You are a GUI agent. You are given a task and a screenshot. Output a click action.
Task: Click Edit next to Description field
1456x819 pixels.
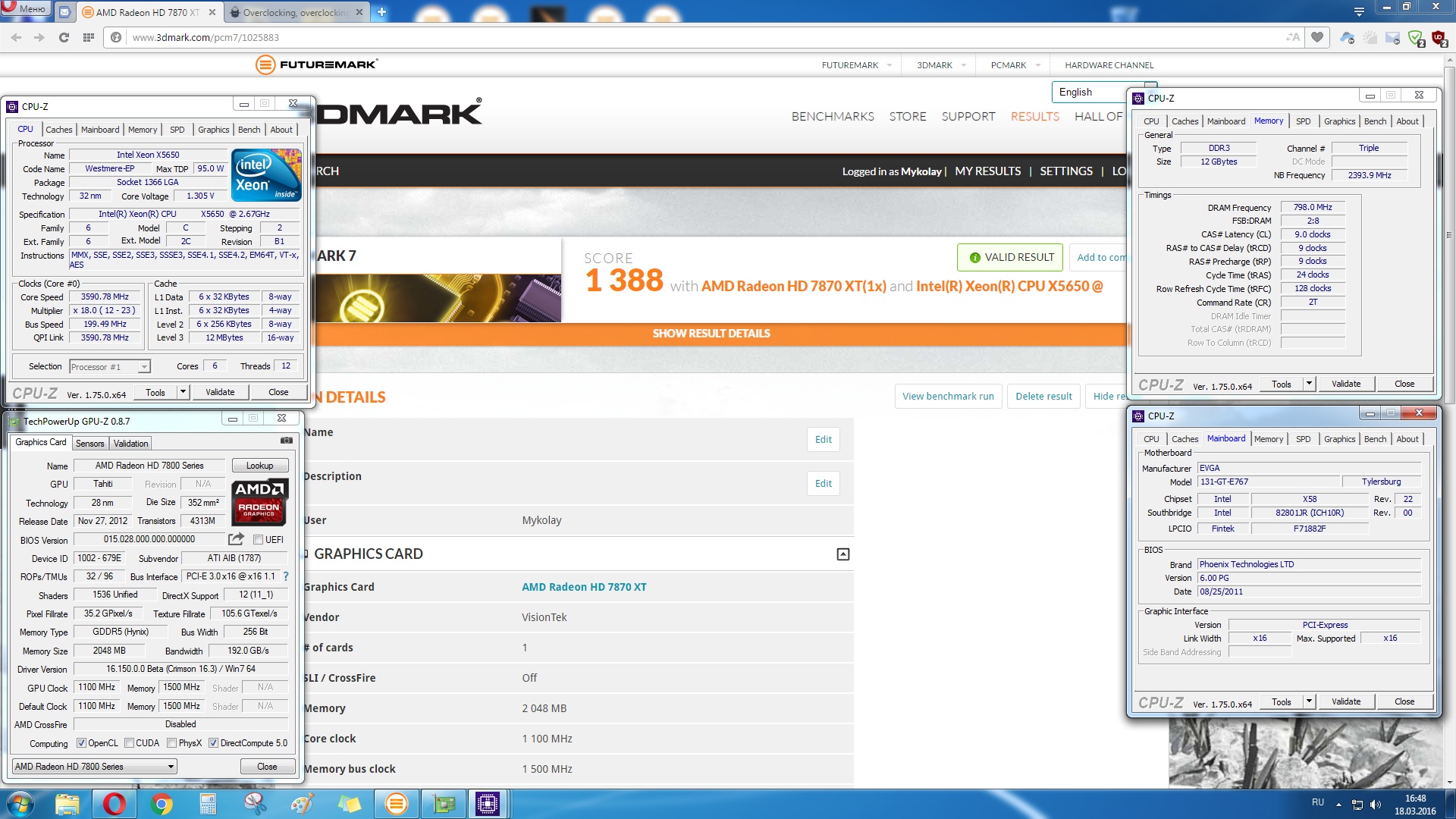click(823, 483)
